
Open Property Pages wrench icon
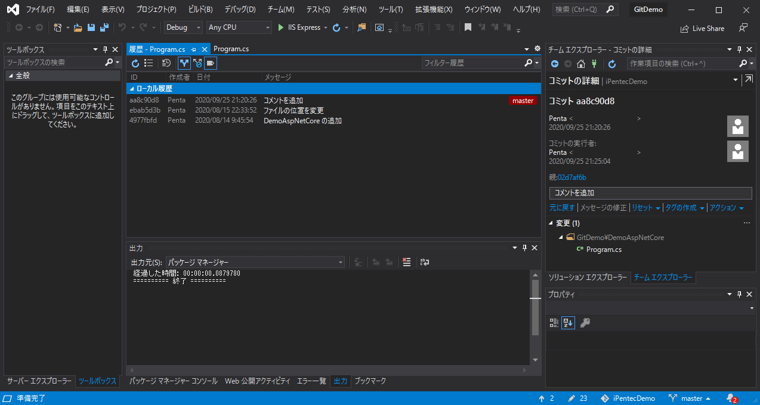tap(585, 323)
